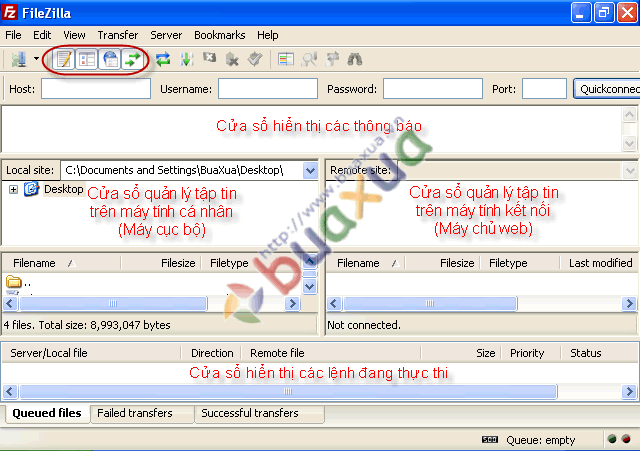Click remote file list scroll left arrow
Screen dimensions: 640x451
[334, 303]
